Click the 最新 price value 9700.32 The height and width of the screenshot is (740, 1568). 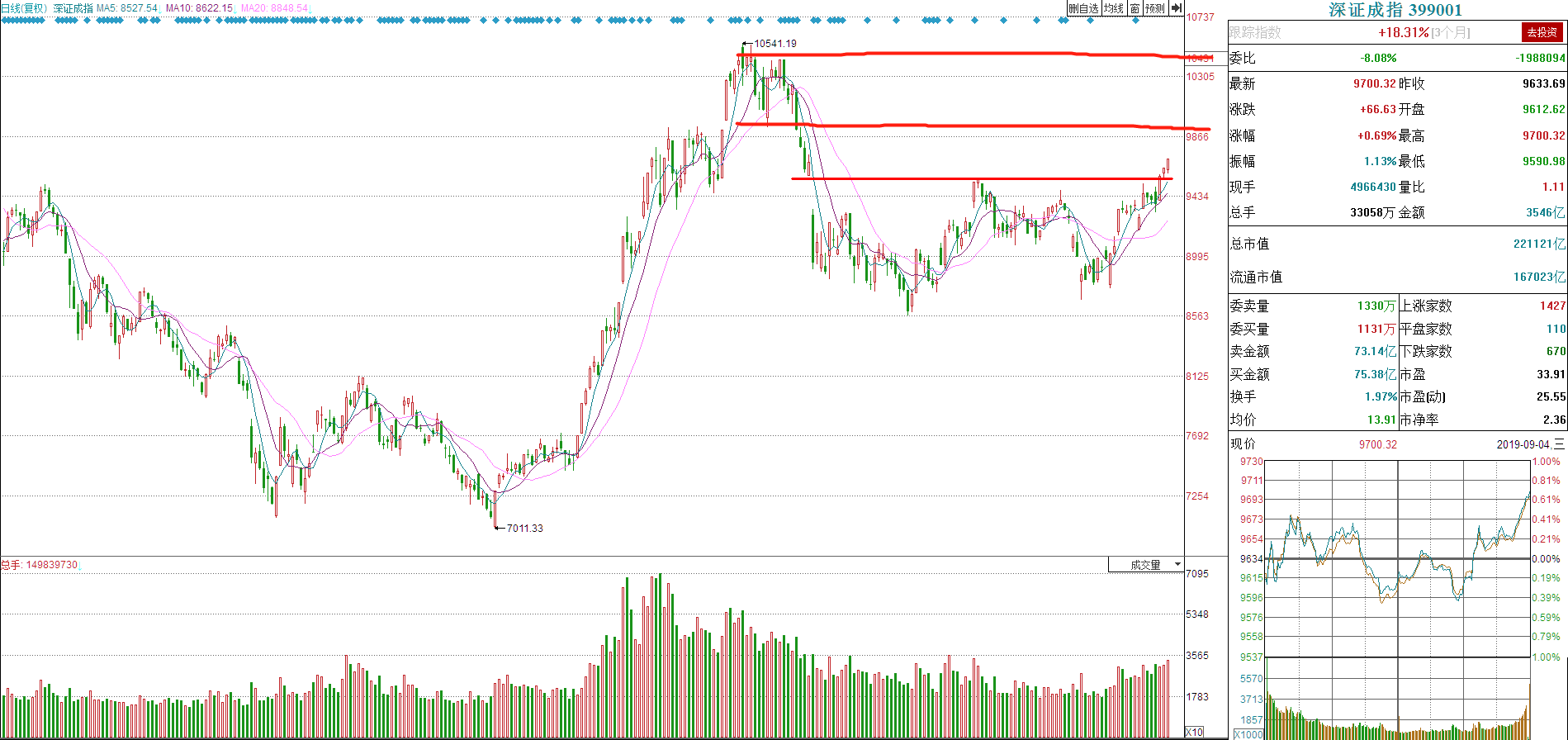pyautogui.click(x=1374, y=83)
